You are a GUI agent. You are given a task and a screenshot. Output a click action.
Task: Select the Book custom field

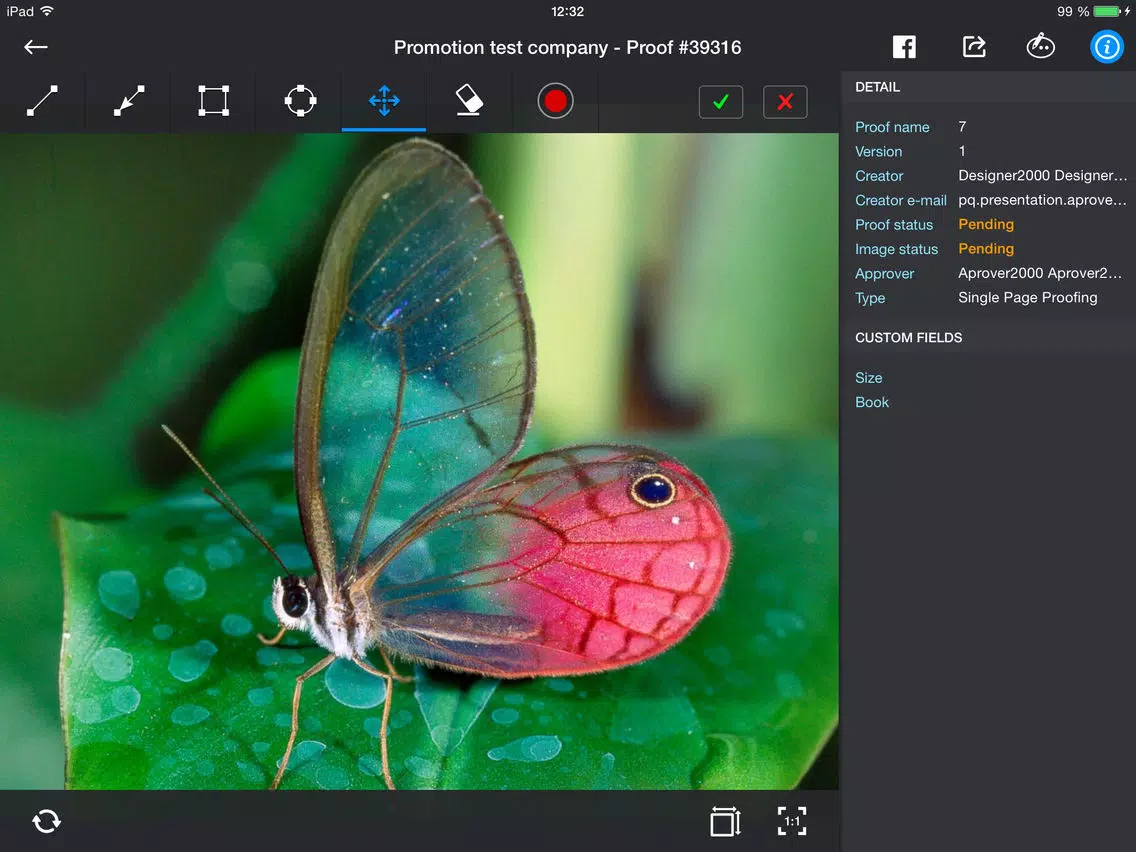click(x=872, y=403)
